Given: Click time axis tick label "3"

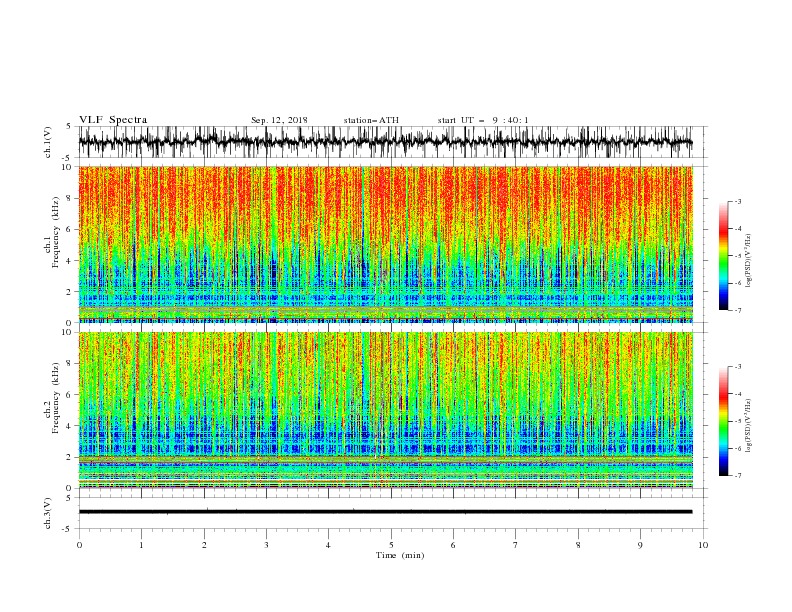Looking at the screenshot, I should coord(267,545).
